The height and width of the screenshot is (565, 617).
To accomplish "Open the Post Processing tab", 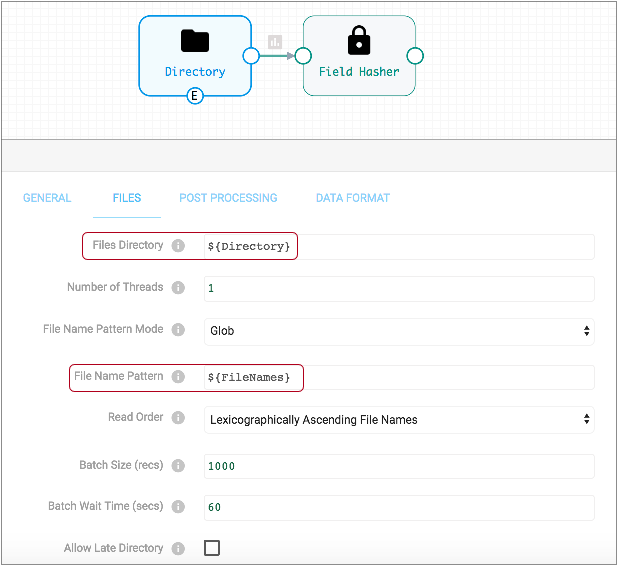I will (x=228, y=198).
